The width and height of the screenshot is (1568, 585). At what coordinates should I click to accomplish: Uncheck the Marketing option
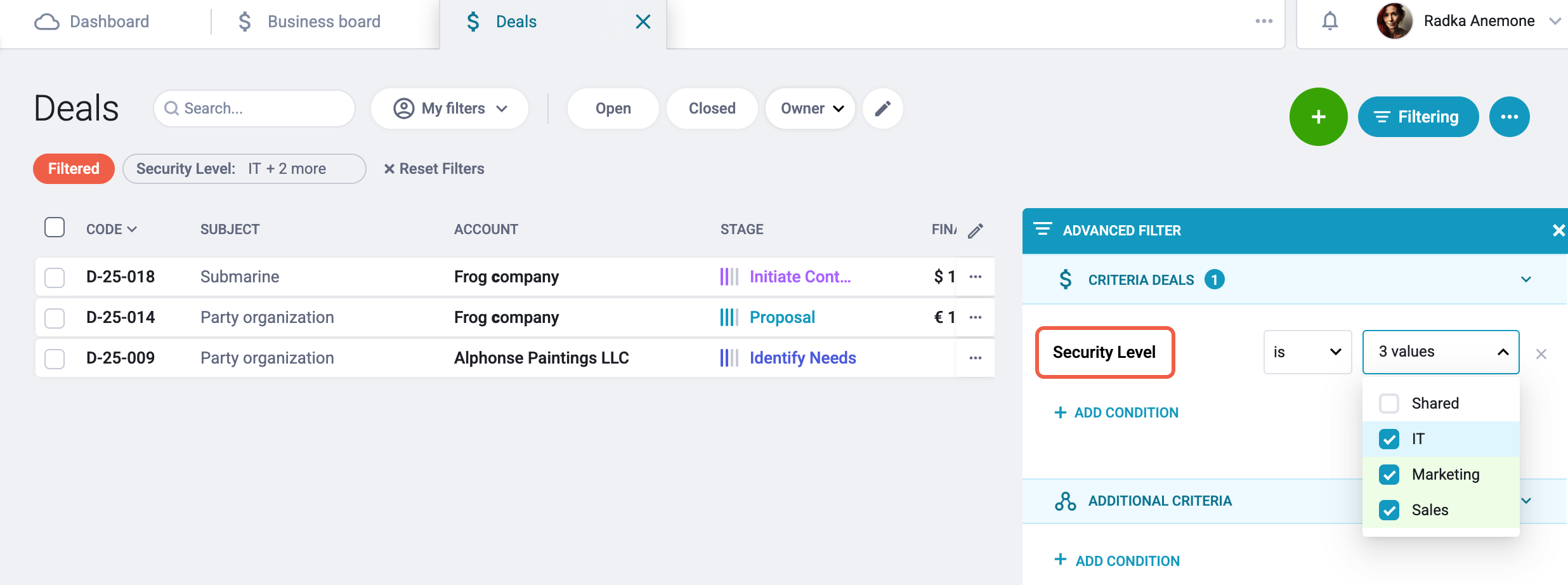point(1389,475)
